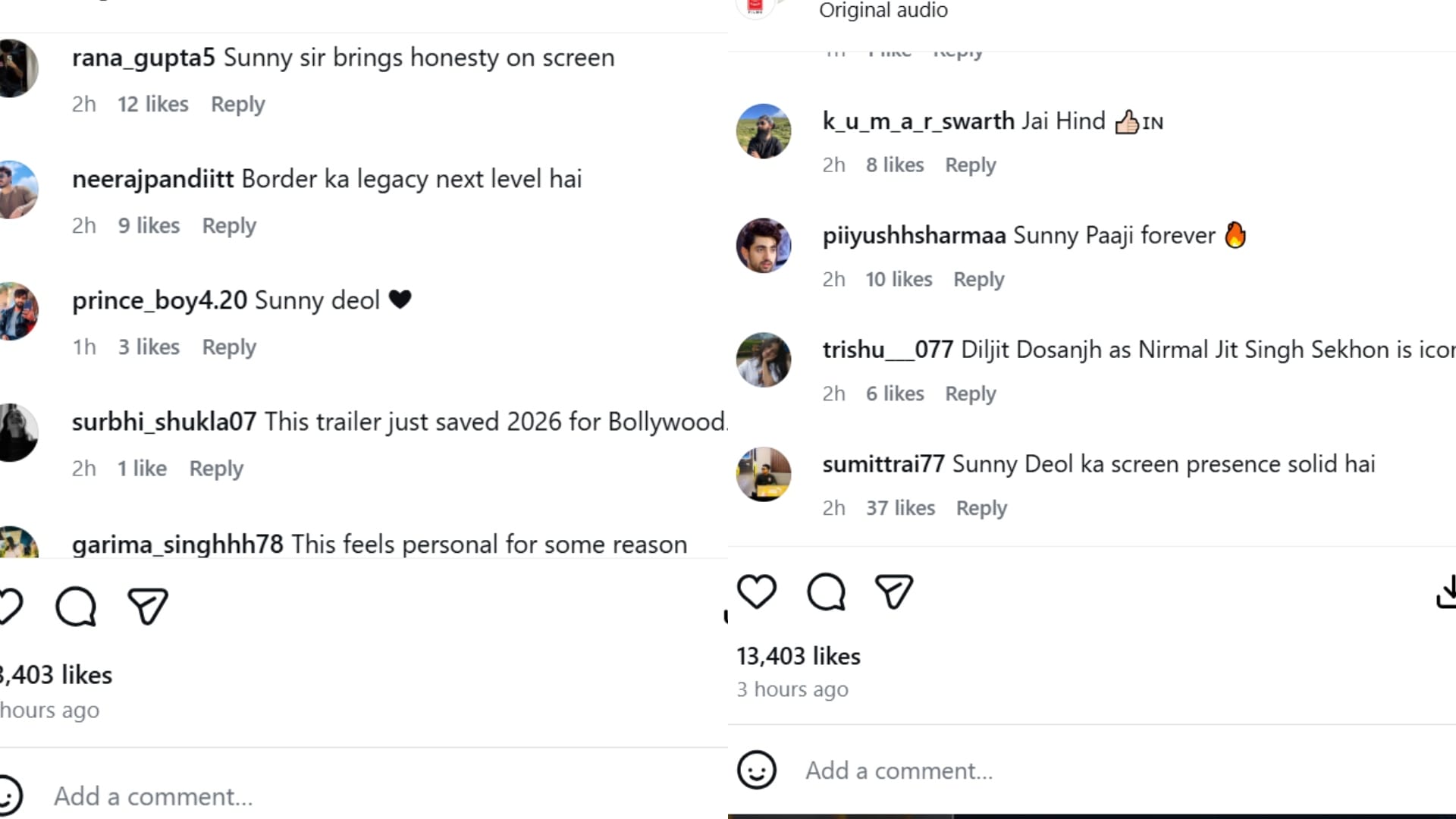View the 37 likes on sumittrai77's comment
This screenshot has height=819, width=1456.
click(x=900, y=508)
